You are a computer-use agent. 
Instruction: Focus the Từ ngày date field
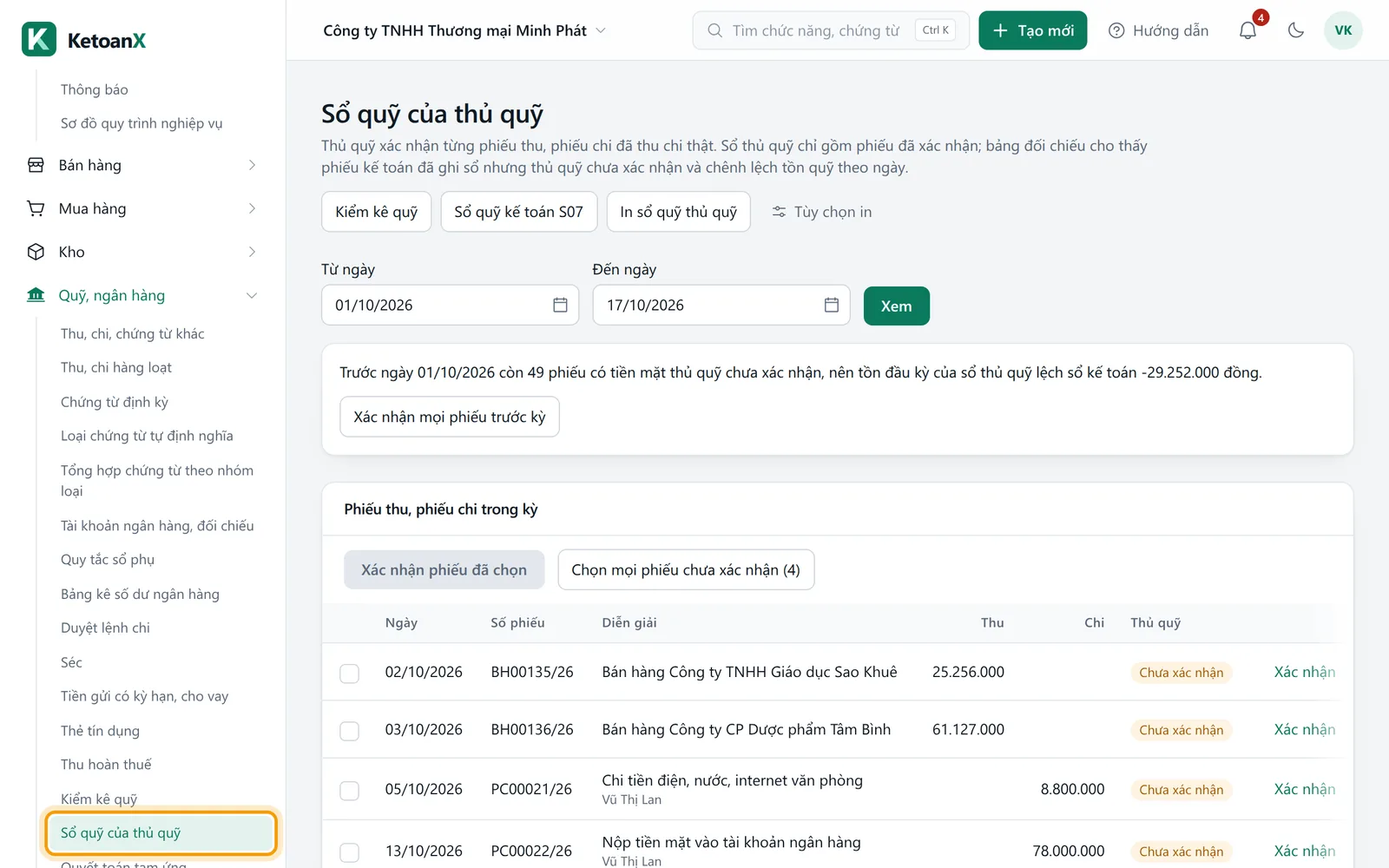click(x=450, y=305)
